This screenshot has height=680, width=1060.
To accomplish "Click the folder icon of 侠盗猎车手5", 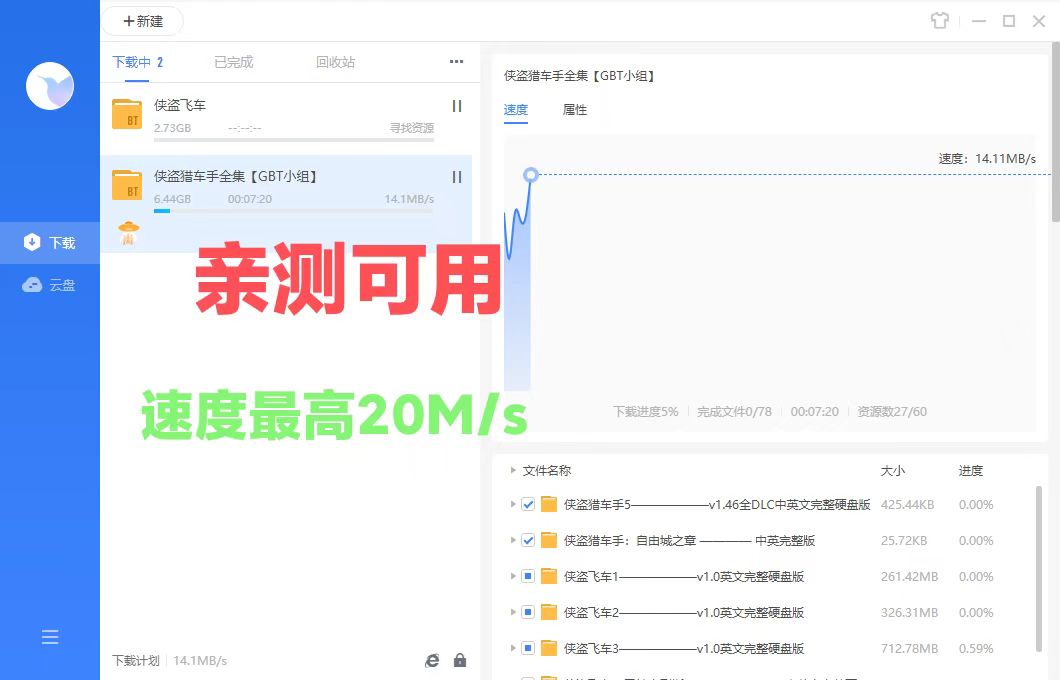I will [549, 504].
